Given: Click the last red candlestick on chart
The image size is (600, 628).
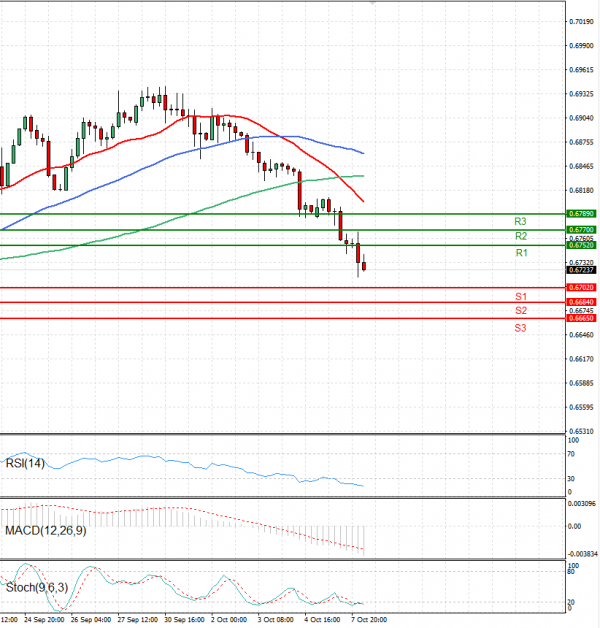Looking at the screenshot, I should (364, 266).
